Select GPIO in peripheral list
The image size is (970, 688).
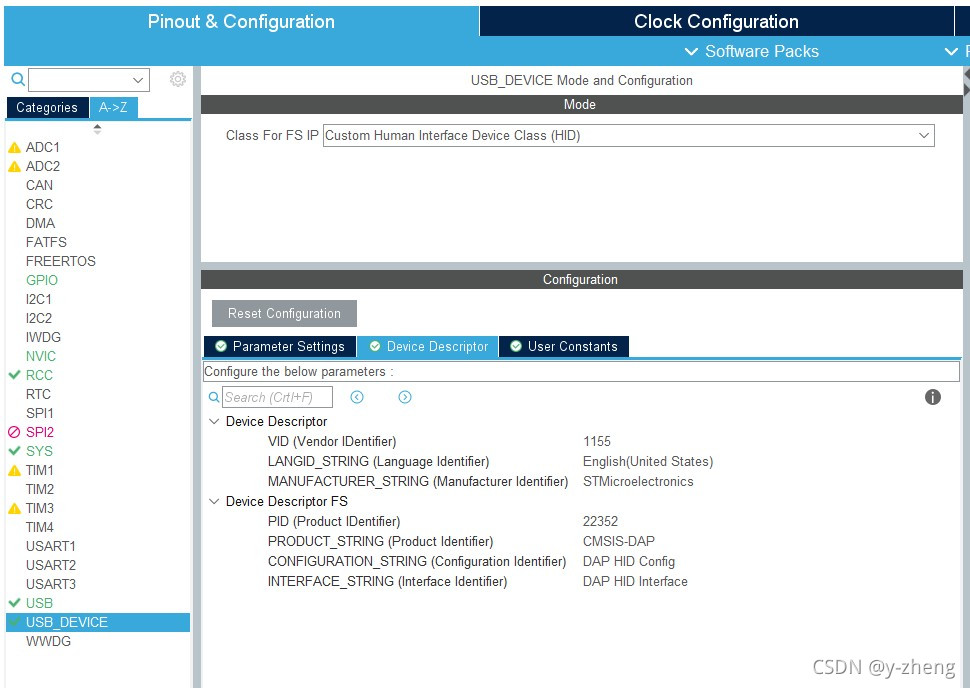click(41, 280)
